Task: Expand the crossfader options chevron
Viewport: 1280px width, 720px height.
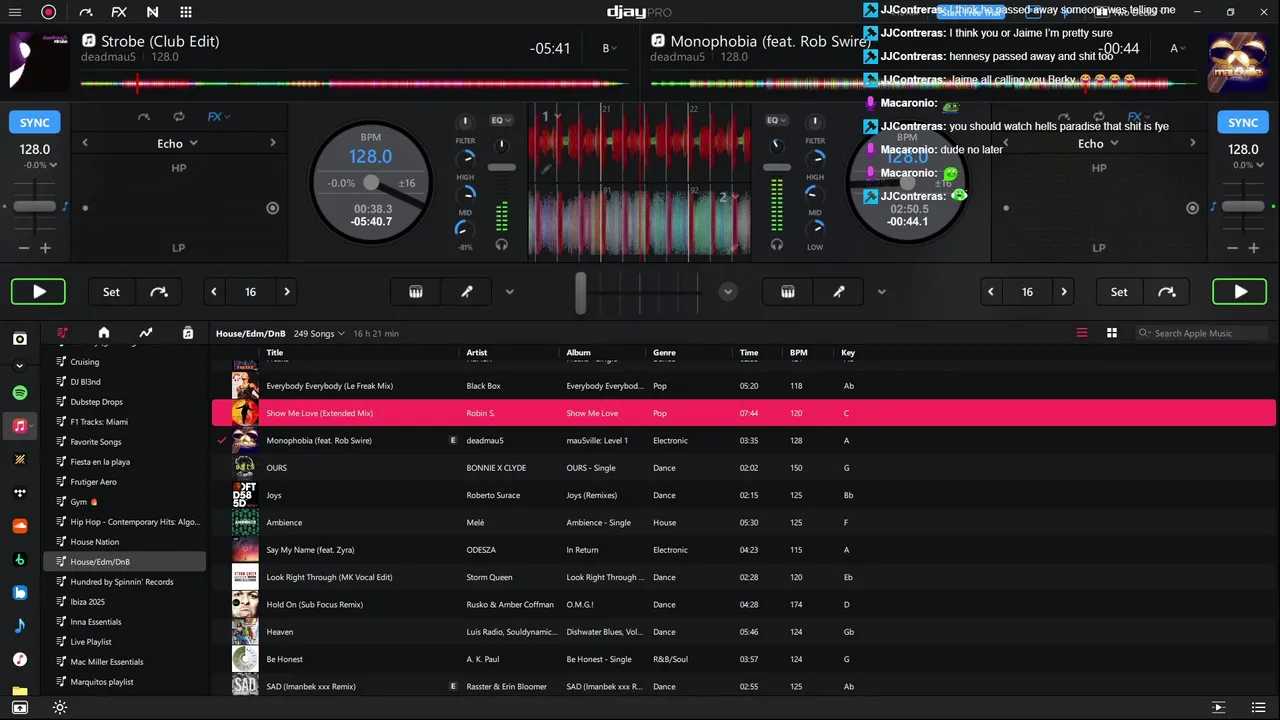Action: click(728, 292)
